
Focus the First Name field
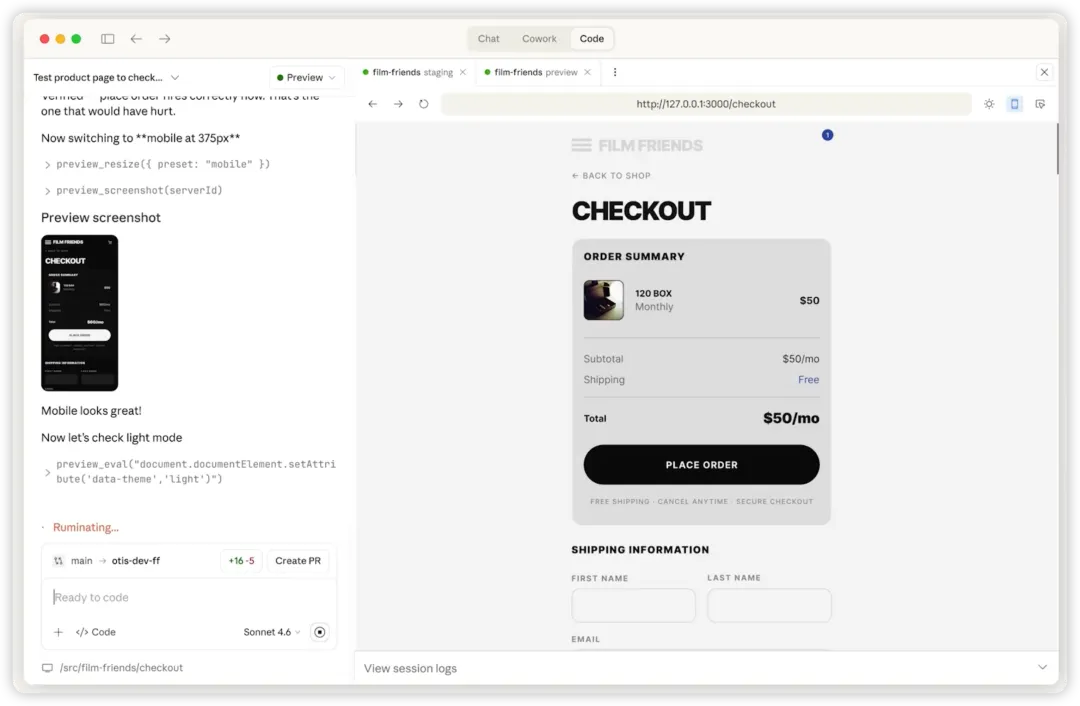[633, 605]
